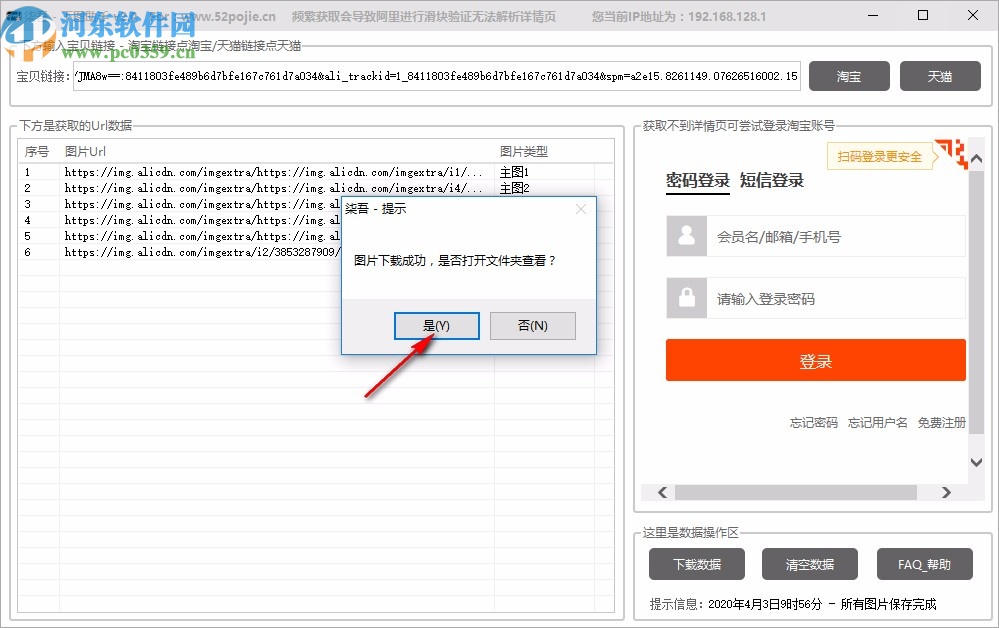Click the 序号 column header
Screen dimensions: 999x628
click(36, 152)
